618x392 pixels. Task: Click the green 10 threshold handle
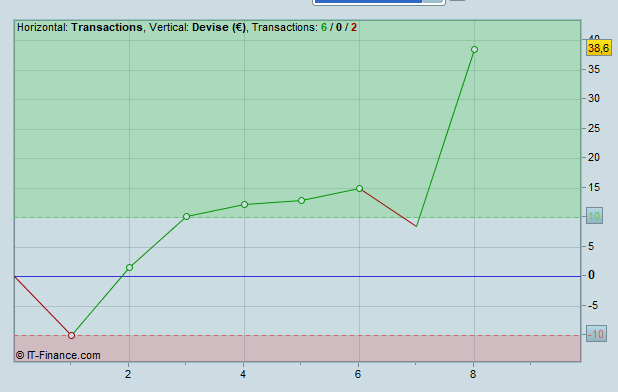[x=594, y=216]
